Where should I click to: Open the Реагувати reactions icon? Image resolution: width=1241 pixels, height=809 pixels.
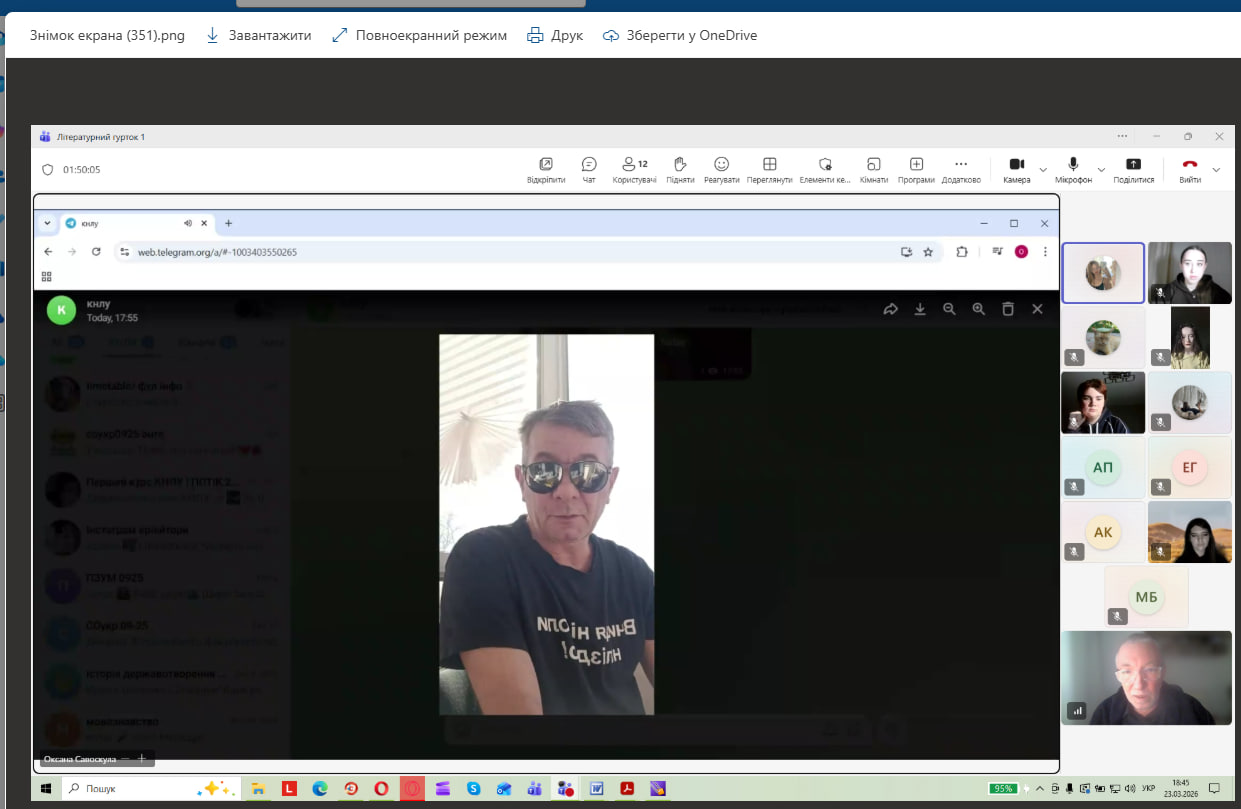[721, 165]
